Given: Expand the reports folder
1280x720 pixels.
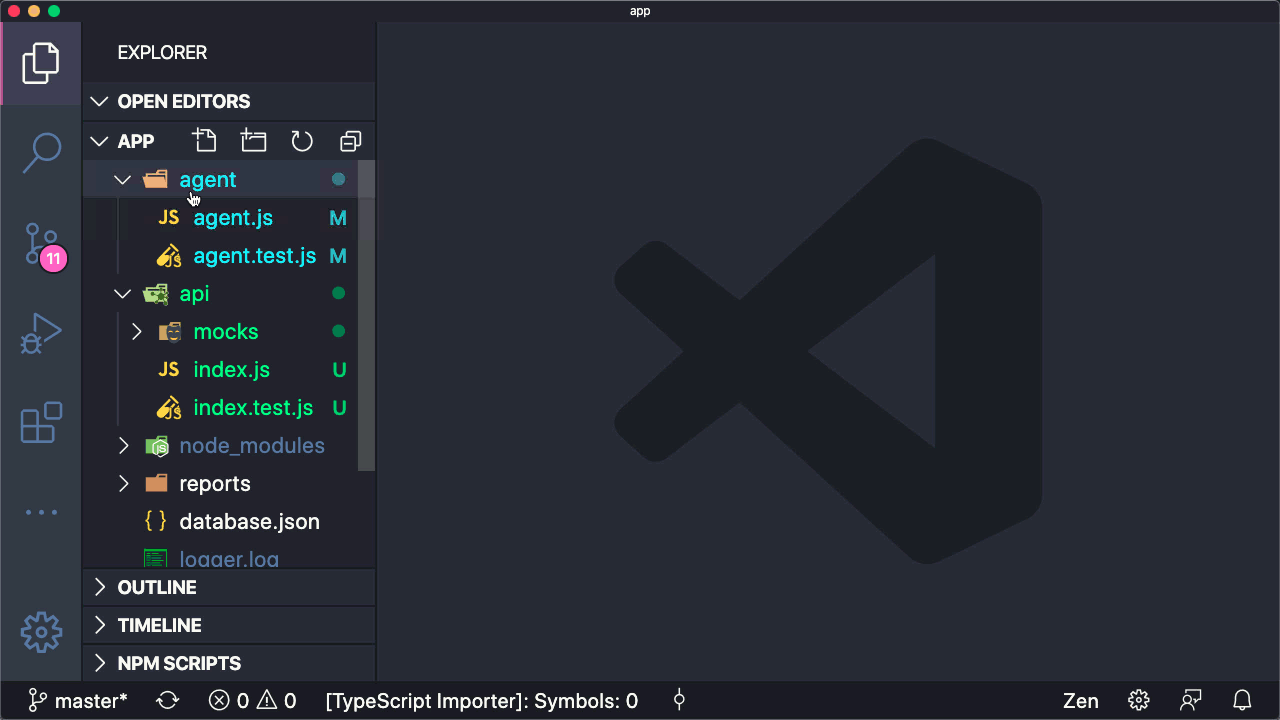Looking at the screenshot, I should [123, 484].
